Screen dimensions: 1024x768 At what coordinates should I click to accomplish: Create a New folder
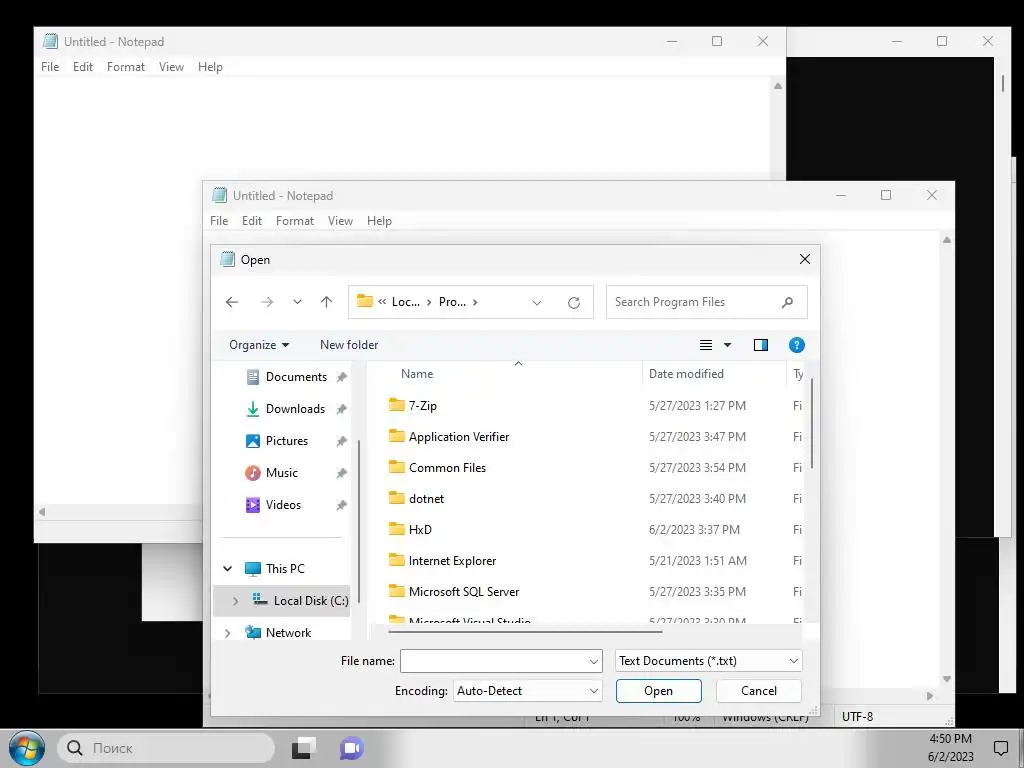[349, 345]
